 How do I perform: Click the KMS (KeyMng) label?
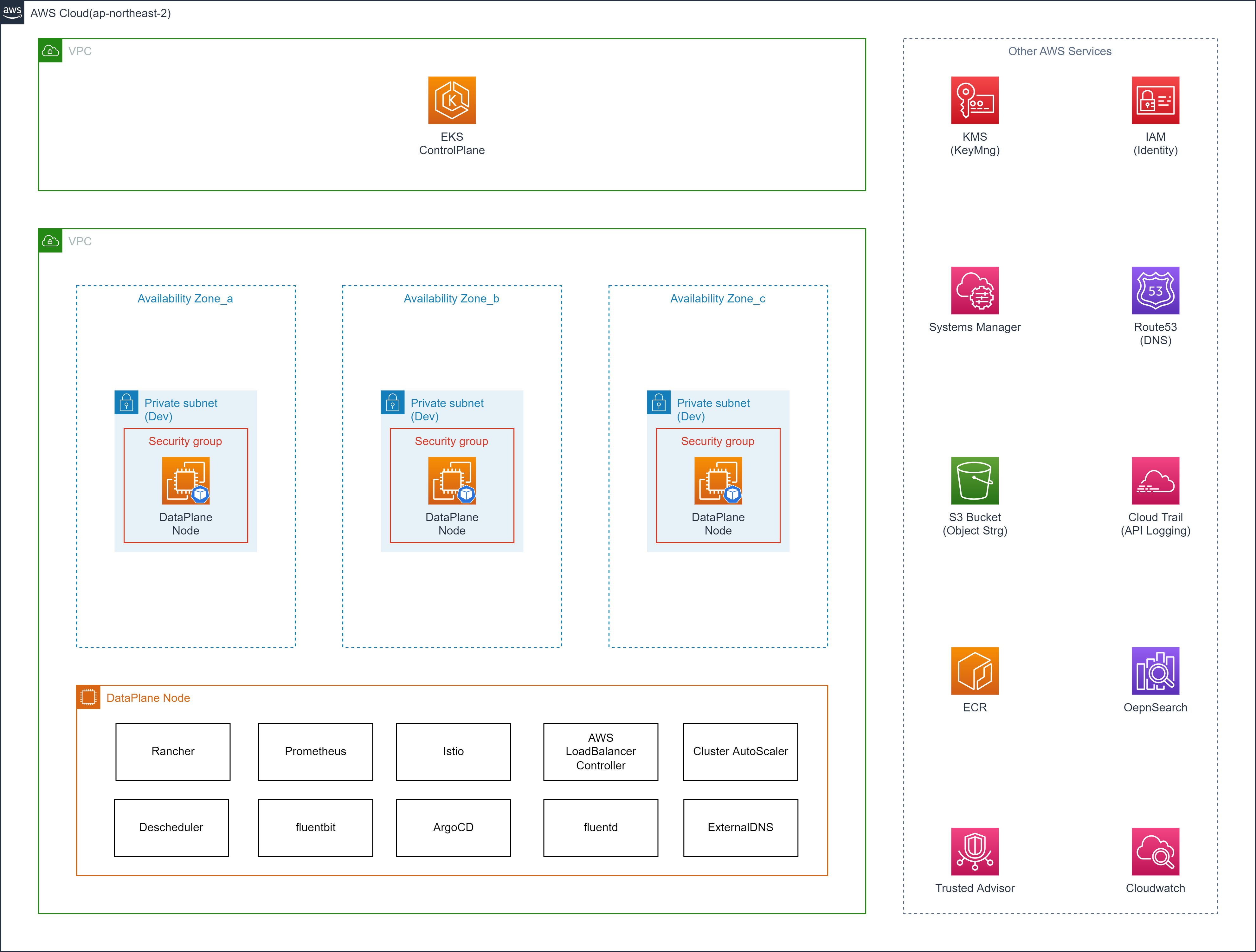[975, 143]
